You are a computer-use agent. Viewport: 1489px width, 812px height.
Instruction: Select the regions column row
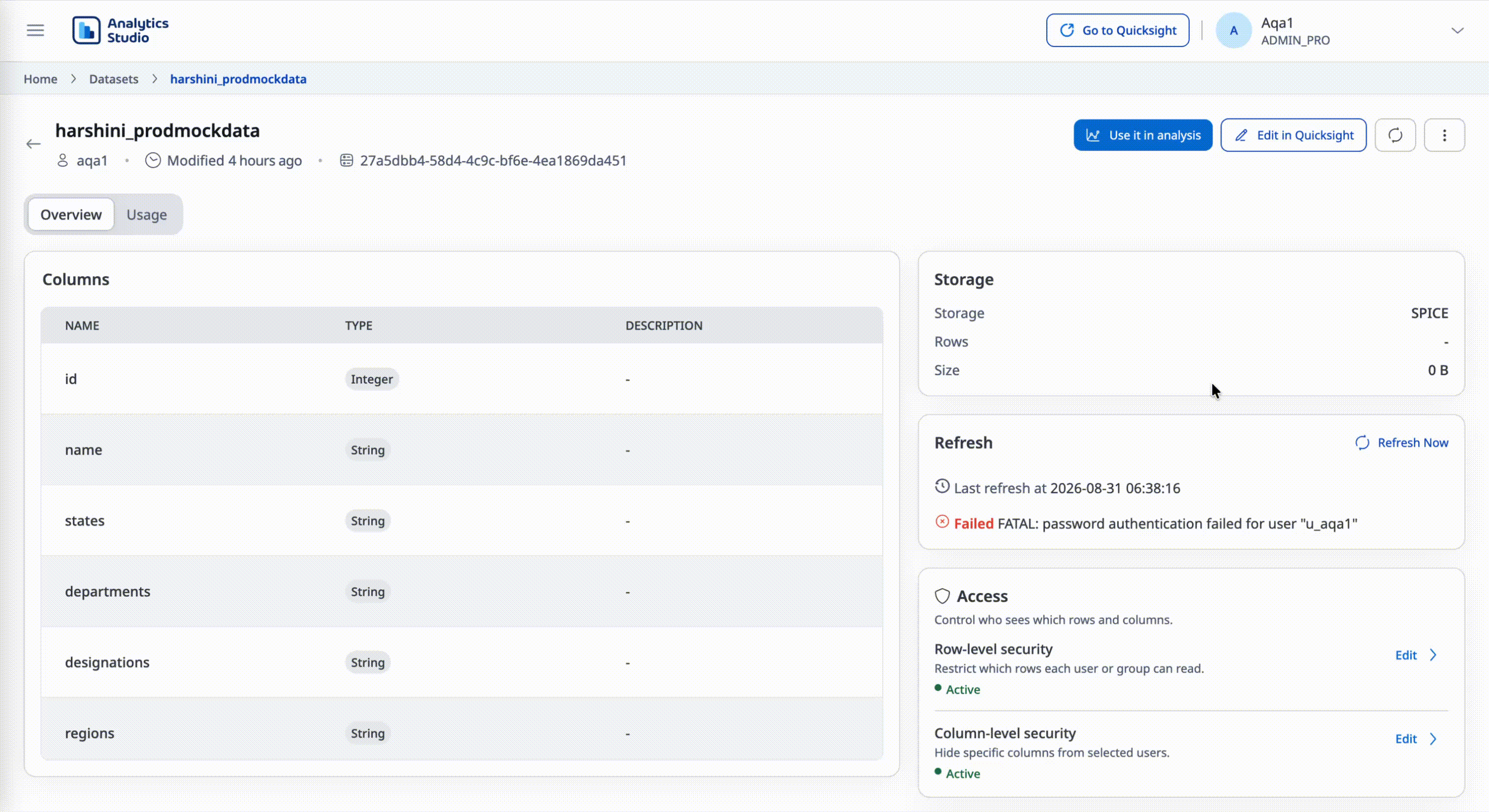(x=462, y=729)
